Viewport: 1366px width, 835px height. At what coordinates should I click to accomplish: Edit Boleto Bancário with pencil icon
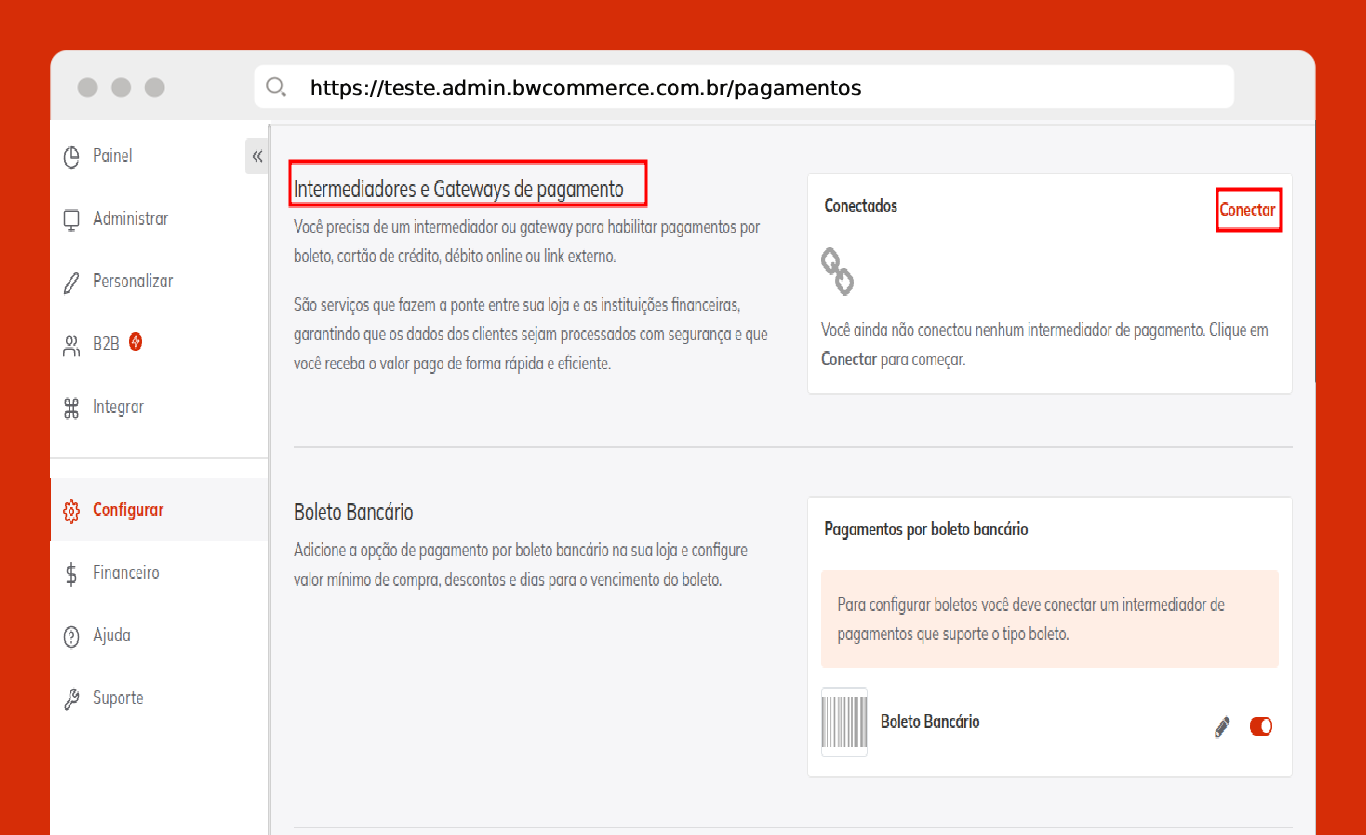tap(1221, 727)
